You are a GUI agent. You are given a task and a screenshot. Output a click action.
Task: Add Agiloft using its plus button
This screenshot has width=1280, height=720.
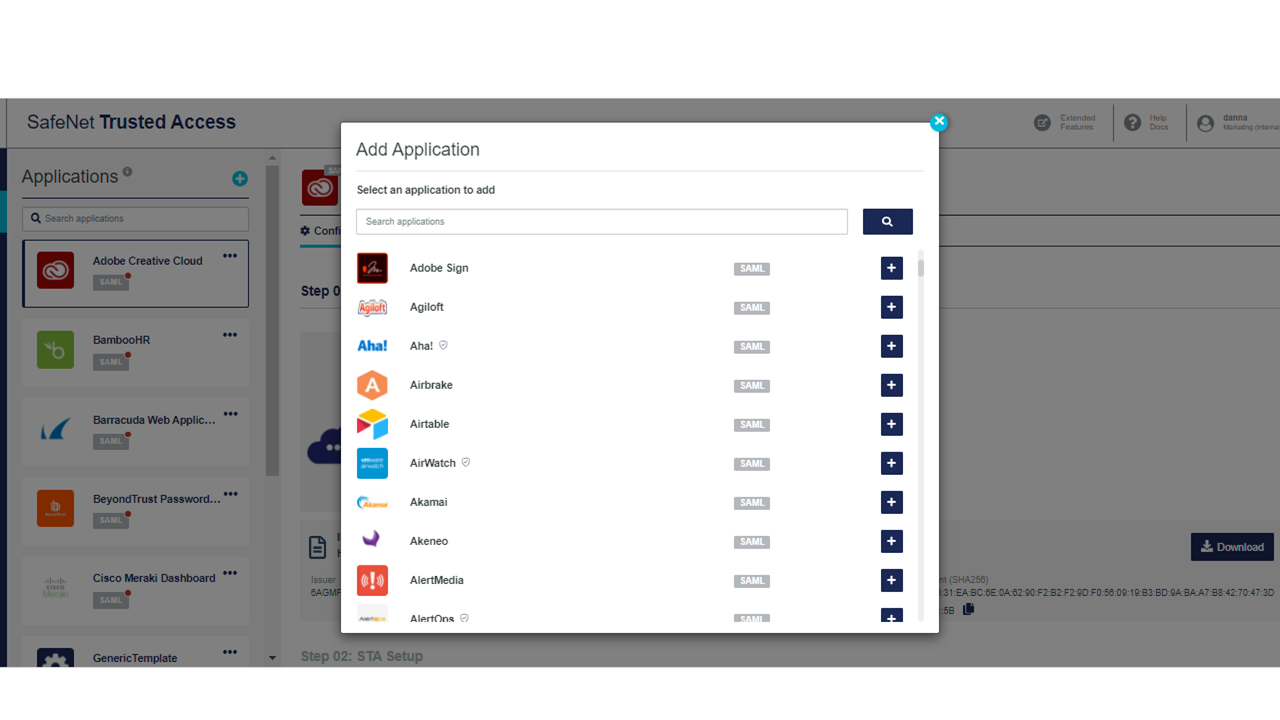pos(891,307)
